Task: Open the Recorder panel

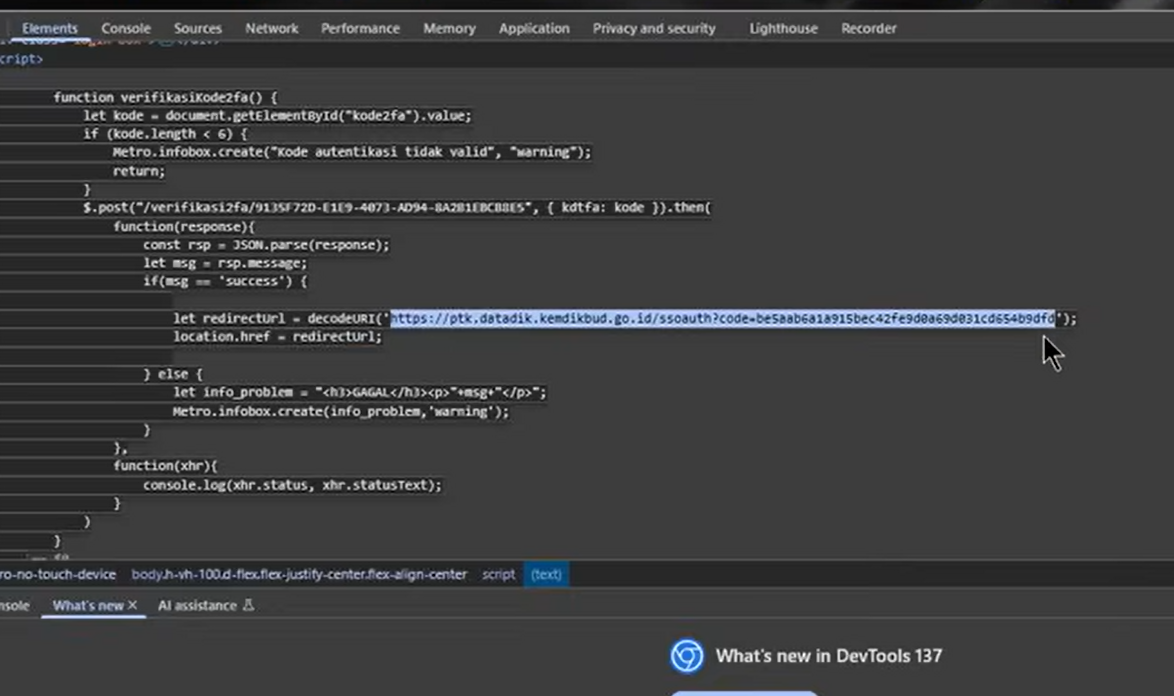Action: click(x=868, y=28)
